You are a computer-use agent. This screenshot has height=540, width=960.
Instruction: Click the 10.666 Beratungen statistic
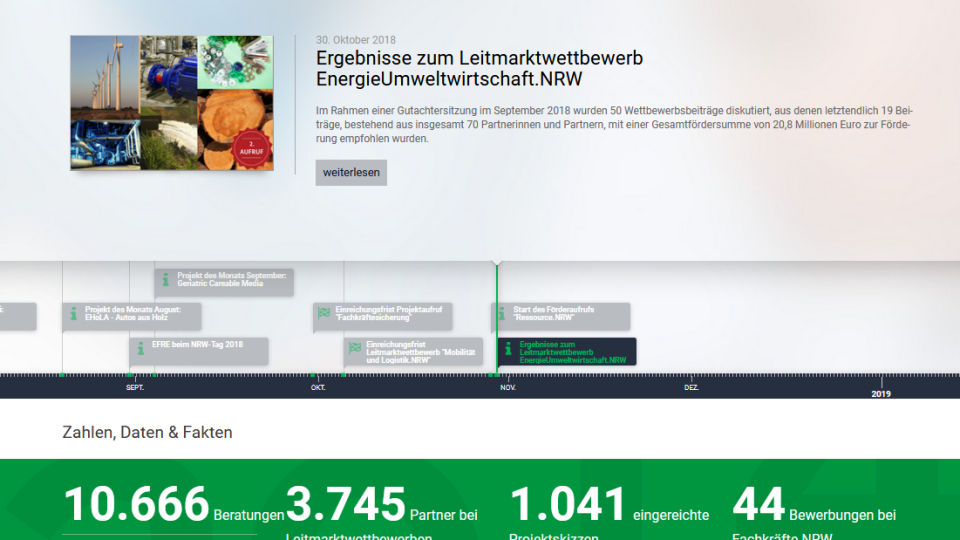(173, 506)
